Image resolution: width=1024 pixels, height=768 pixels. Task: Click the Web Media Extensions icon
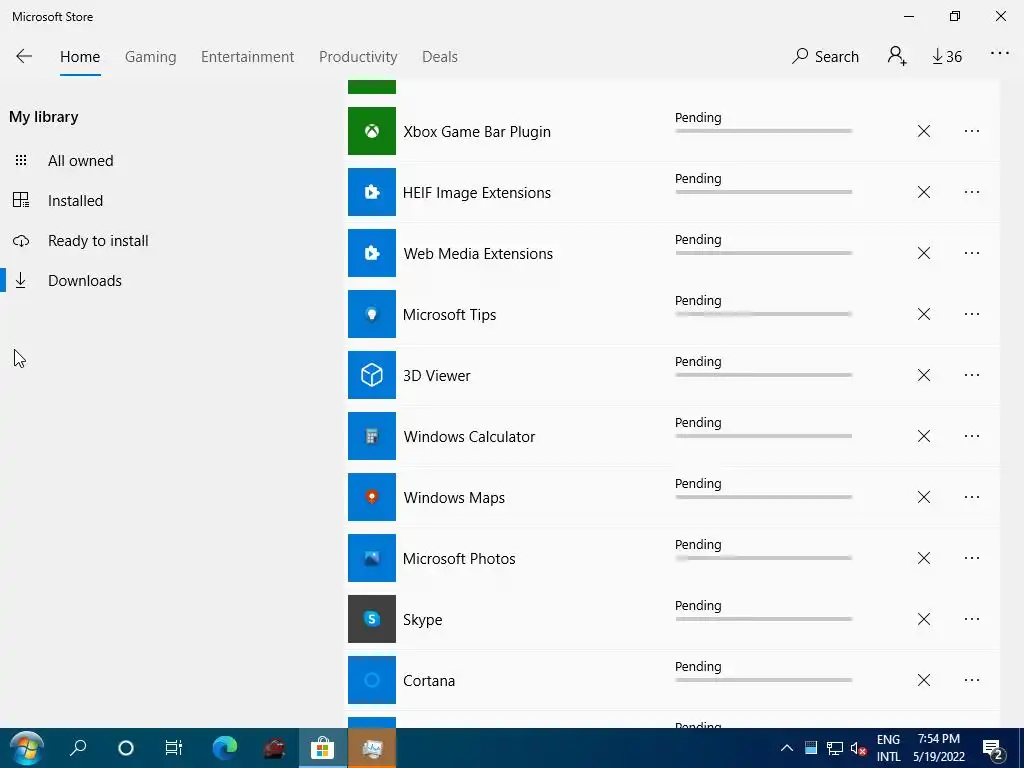point(372,253)
